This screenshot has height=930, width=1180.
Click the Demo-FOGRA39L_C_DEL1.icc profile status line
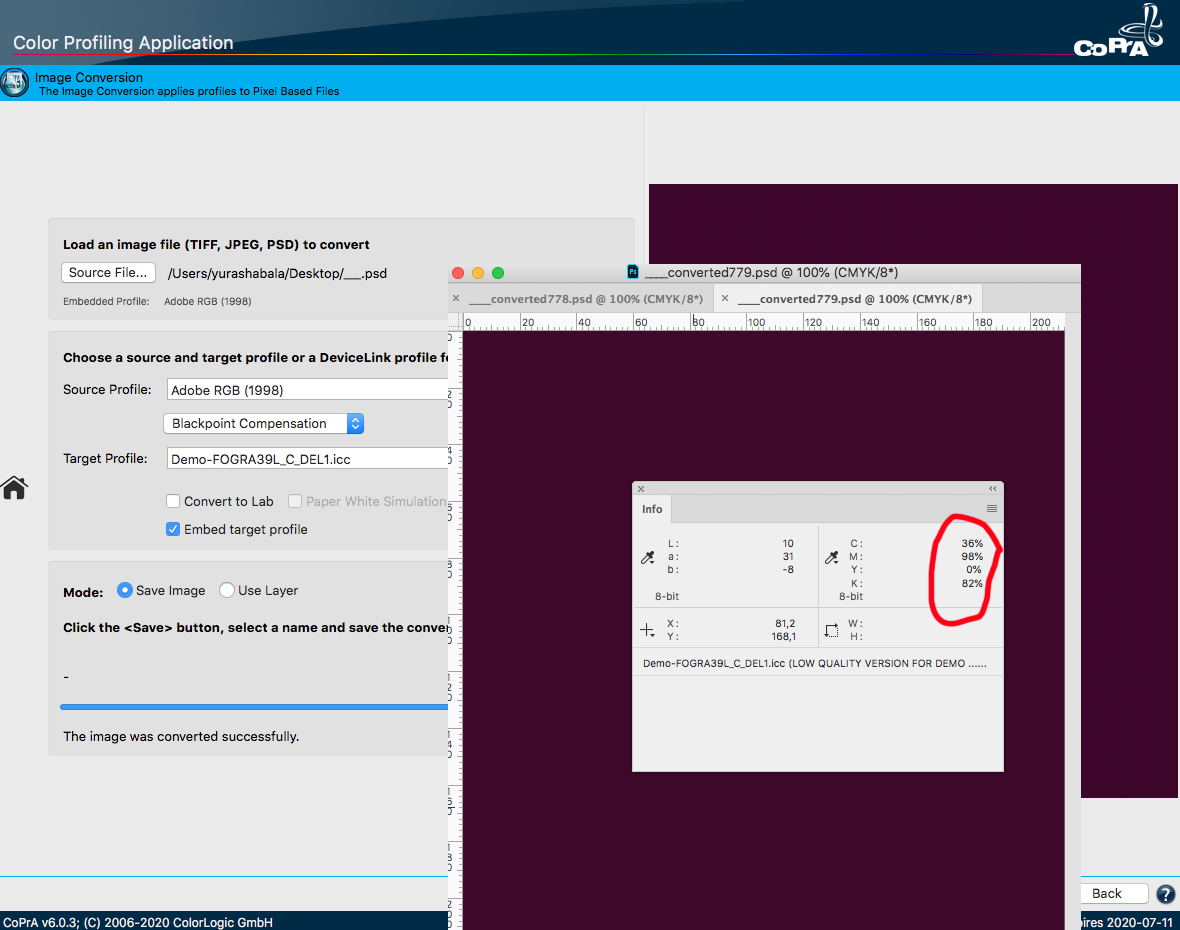pyautogui.click(x=814, y=664)
